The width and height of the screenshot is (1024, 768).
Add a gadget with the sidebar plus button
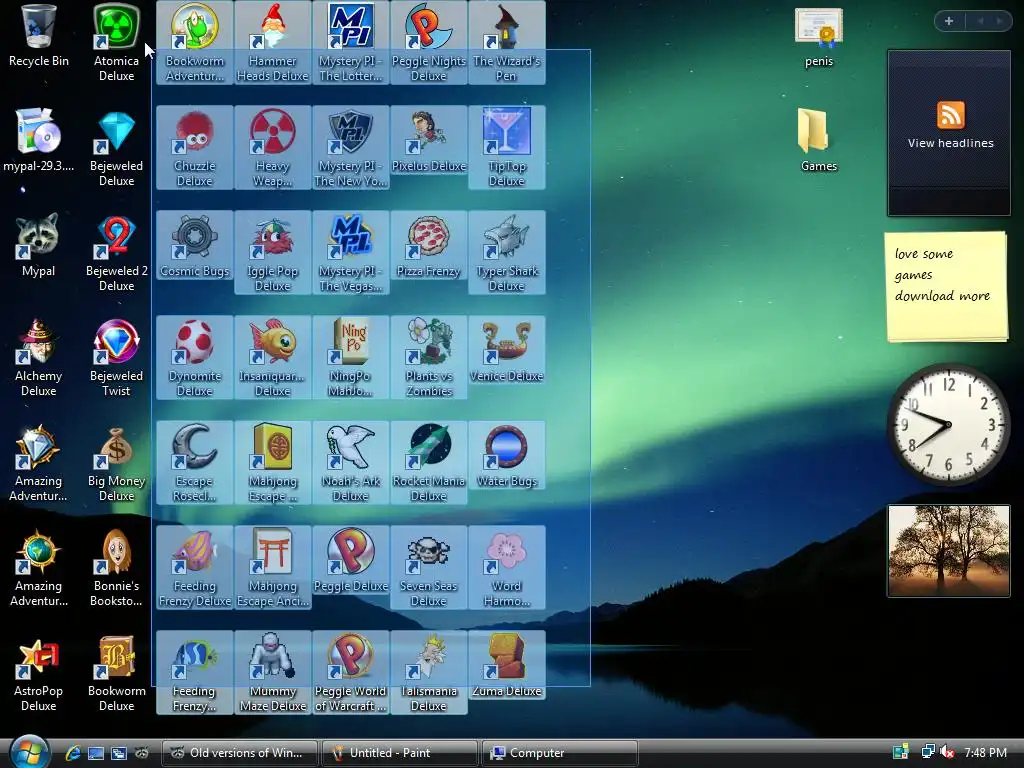coord(949,21)
